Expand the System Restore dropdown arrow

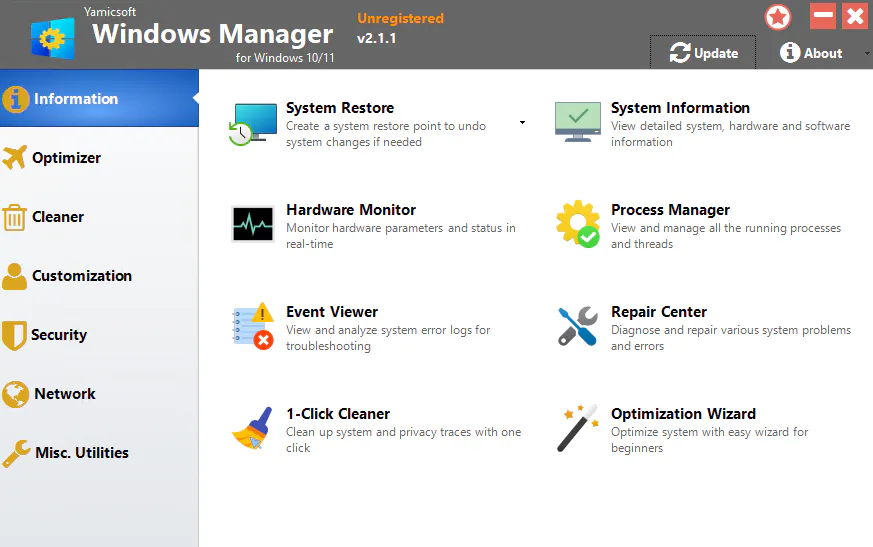[522, 123]
